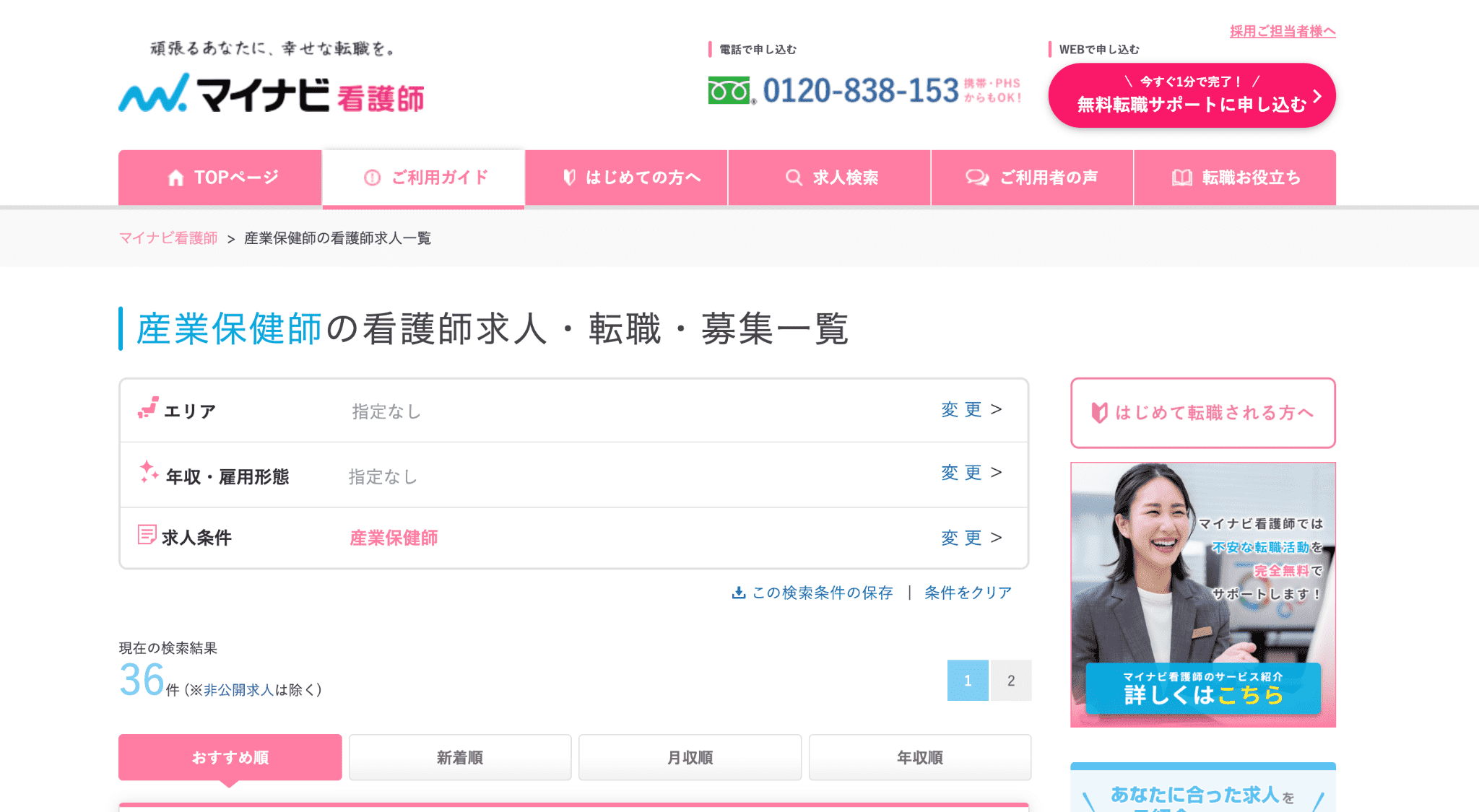The height and width of the screenshot is (812, 1479).
Task: Open the はじめての方へ menu tab
Action: point(626,178)
